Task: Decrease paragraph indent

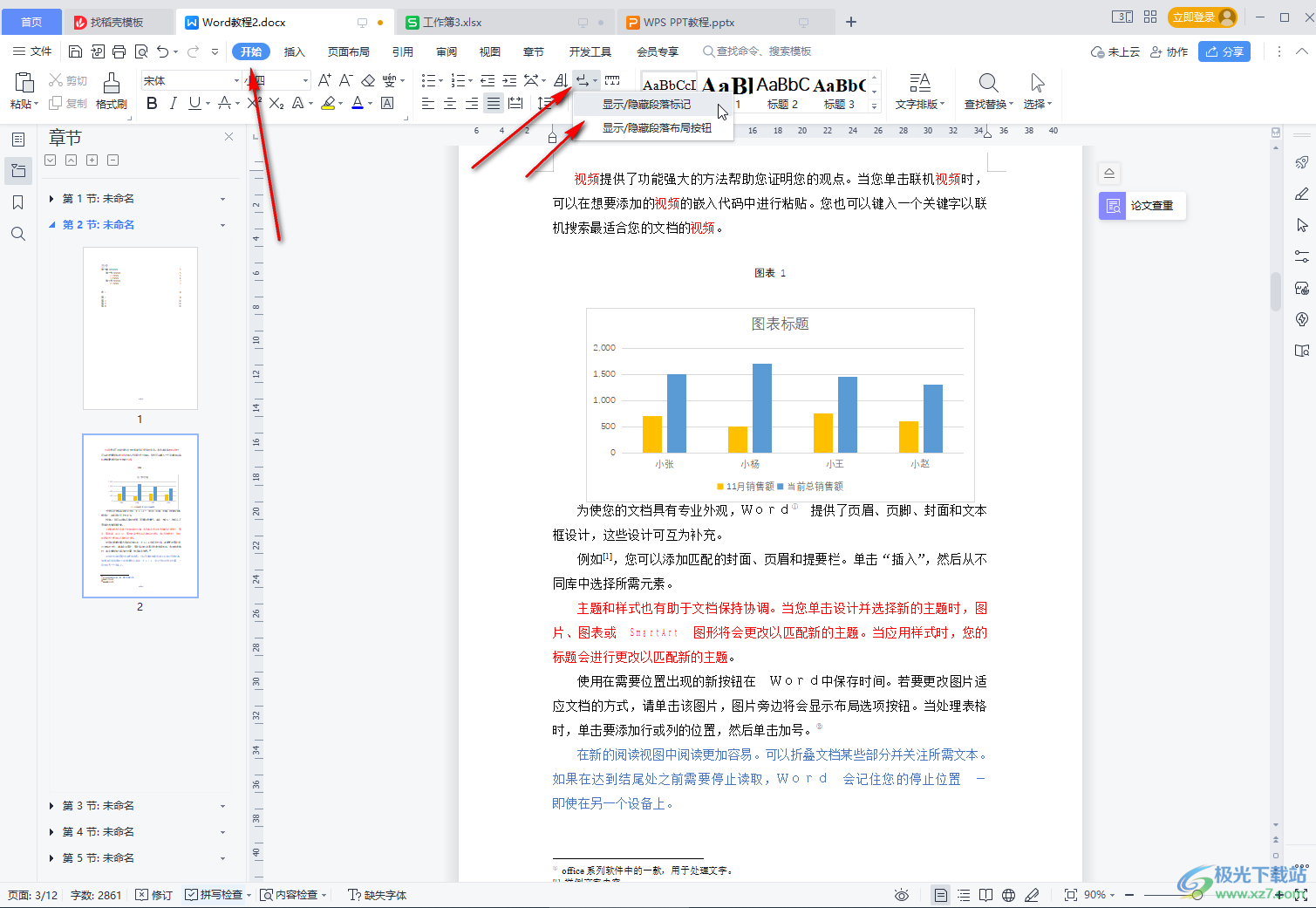Action: point(488,80)
